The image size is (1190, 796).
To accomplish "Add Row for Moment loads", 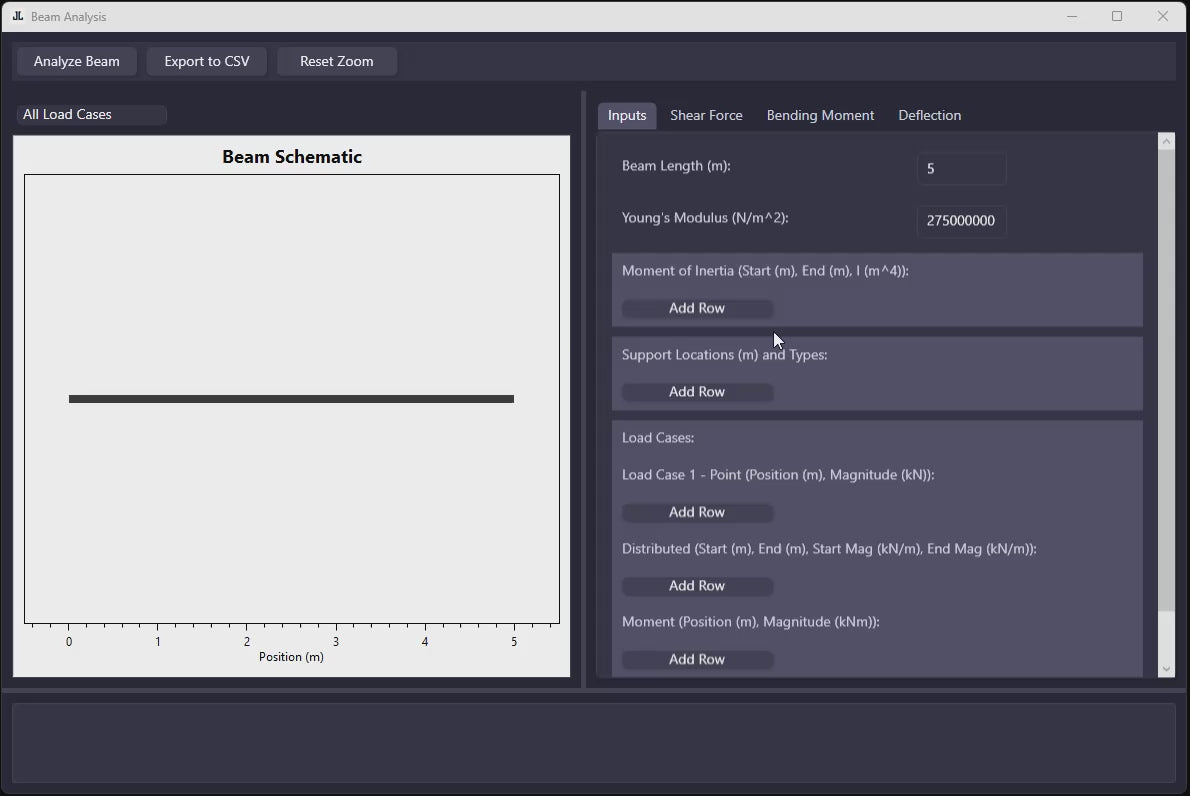I will pyautogui.click(x=697, y=659).
